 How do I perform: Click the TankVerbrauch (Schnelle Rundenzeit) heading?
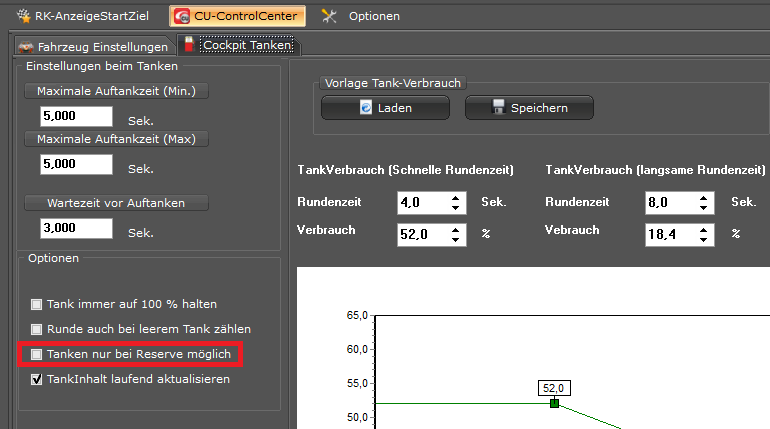pyautogui.click(x=406, y=170)
